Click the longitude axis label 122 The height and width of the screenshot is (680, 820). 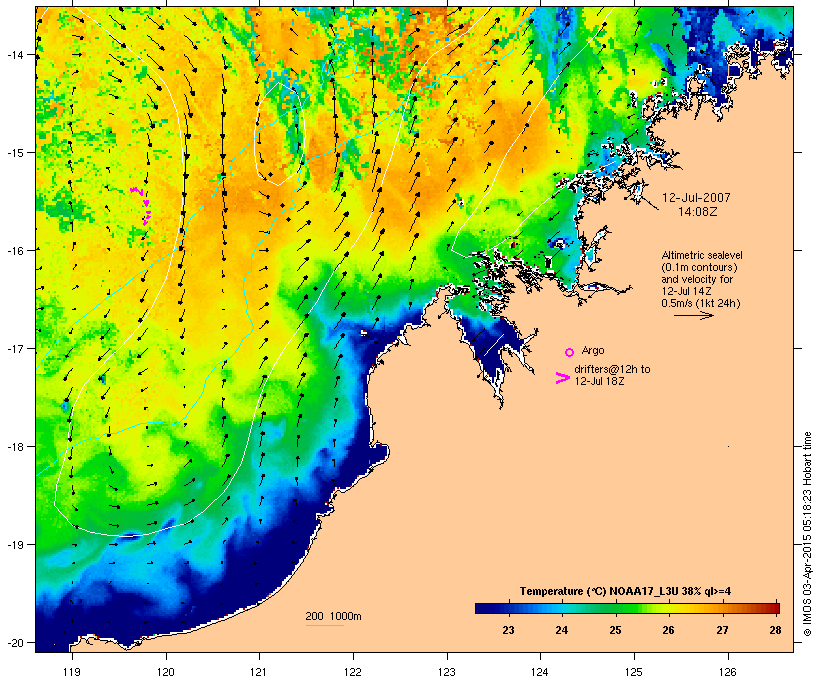(x=353, y=672)
